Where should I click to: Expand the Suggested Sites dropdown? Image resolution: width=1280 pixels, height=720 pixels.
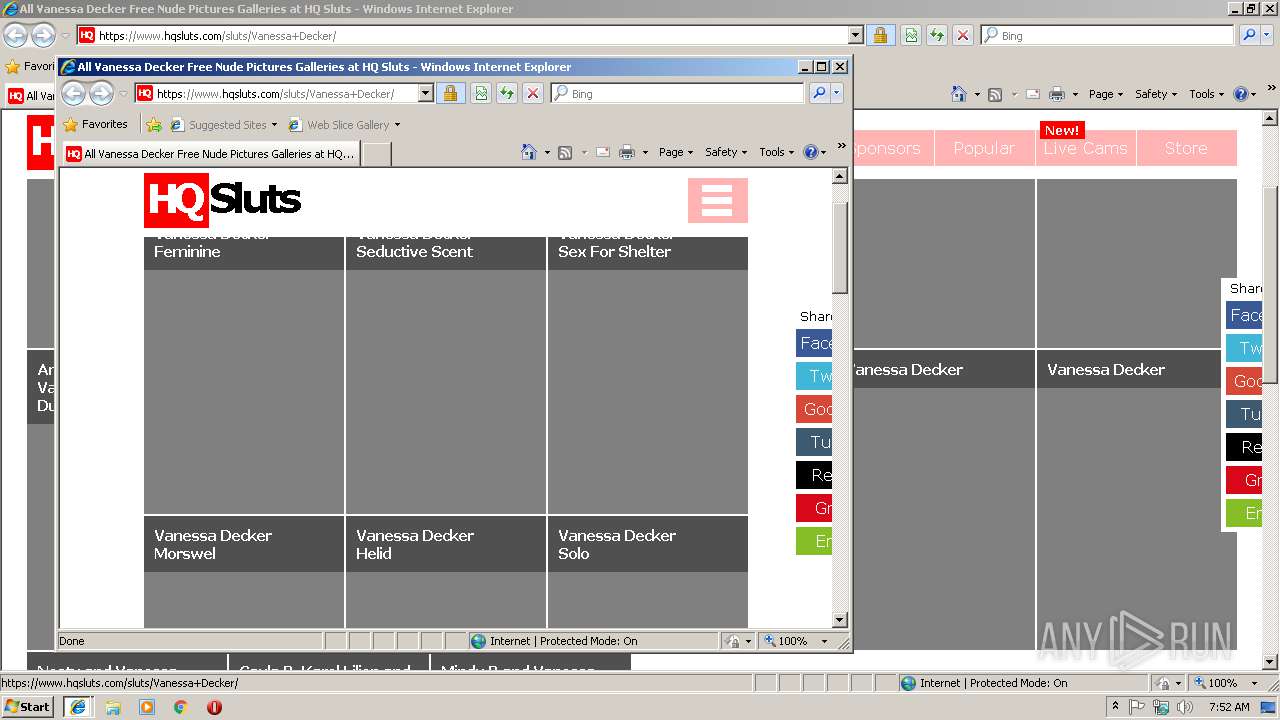[x=274, y=125]
